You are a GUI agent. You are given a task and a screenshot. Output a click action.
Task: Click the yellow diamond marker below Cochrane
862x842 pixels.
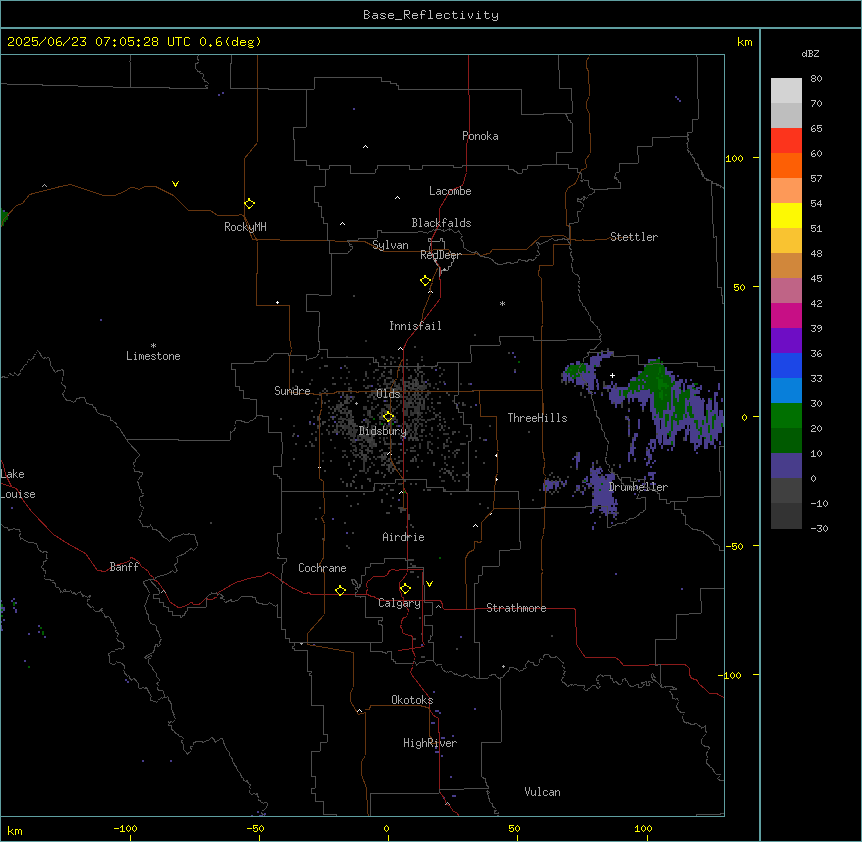point(340,590)
